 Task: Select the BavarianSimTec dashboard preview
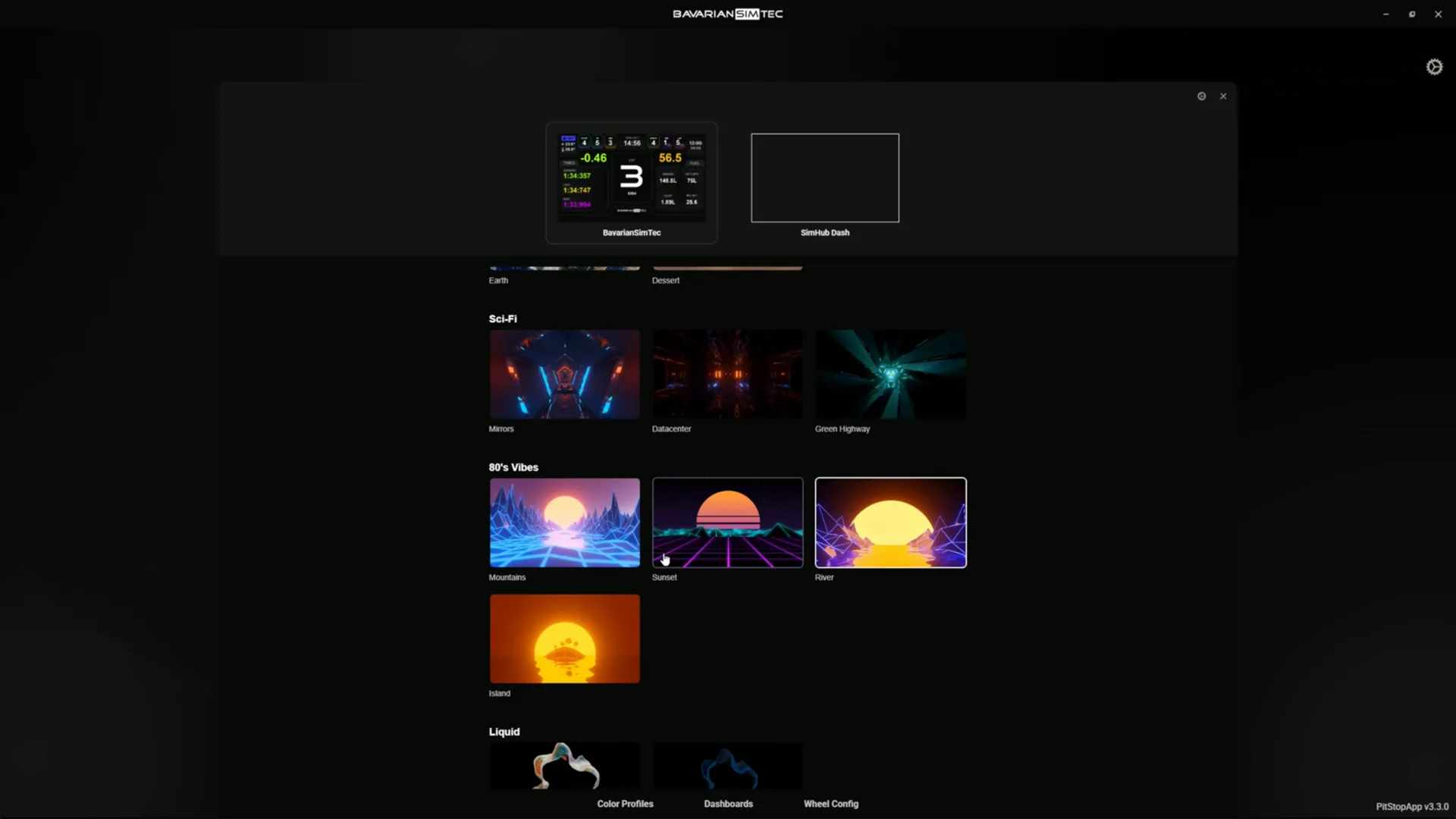tap(632, 183)
